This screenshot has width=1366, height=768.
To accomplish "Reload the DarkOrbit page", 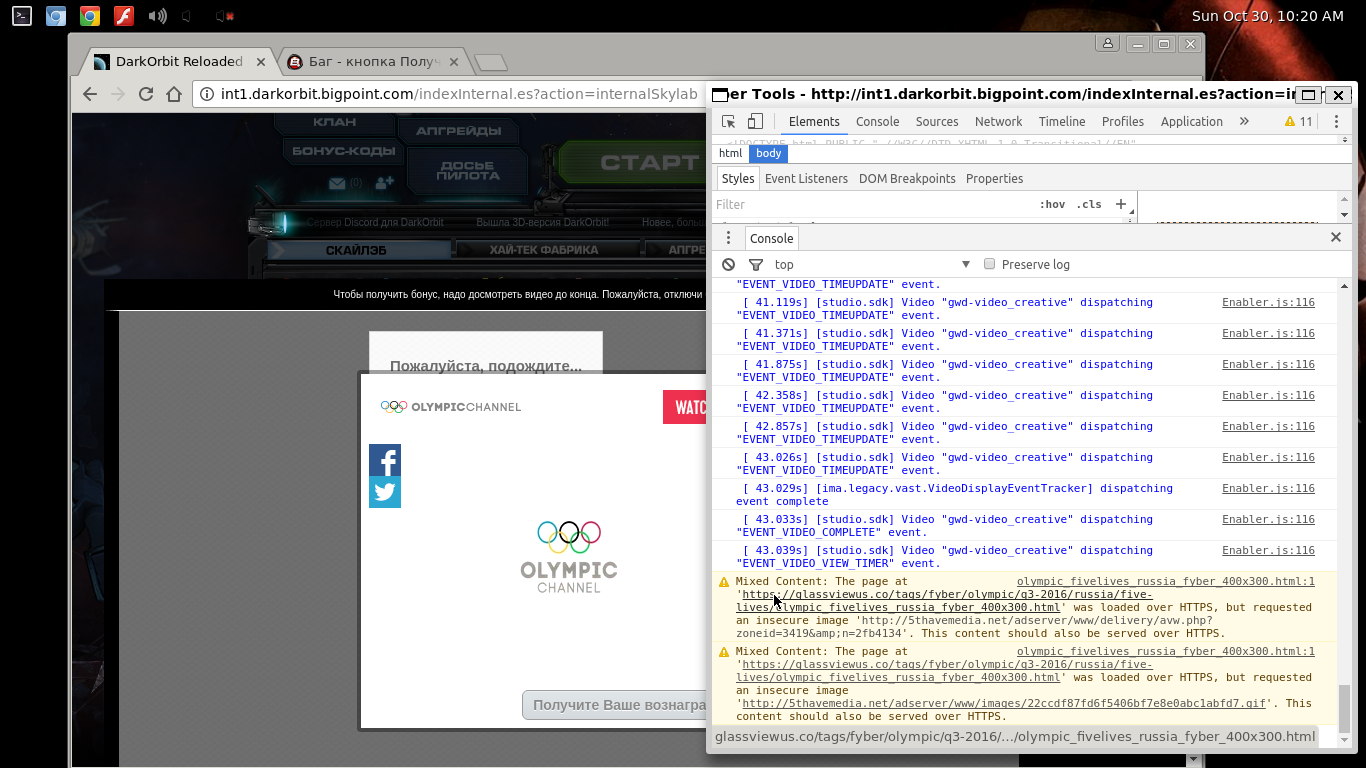I will [146, 94].
